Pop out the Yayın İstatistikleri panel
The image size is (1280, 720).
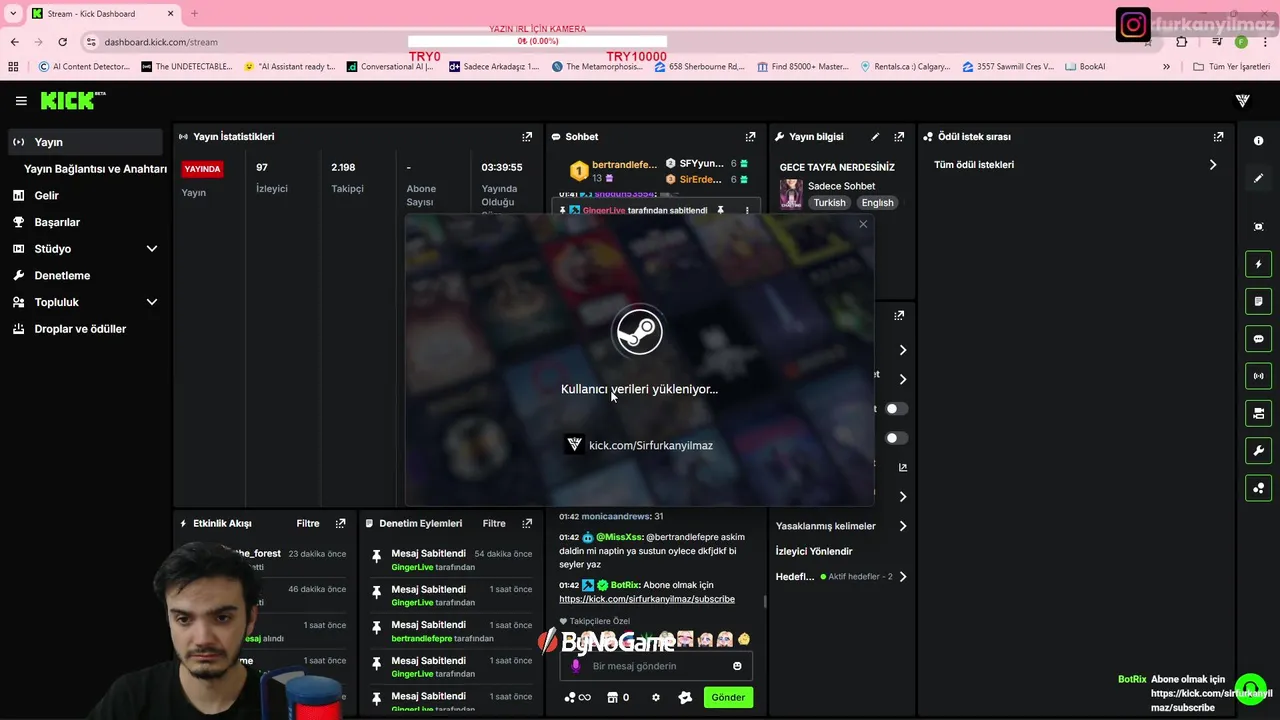point(527,137)
